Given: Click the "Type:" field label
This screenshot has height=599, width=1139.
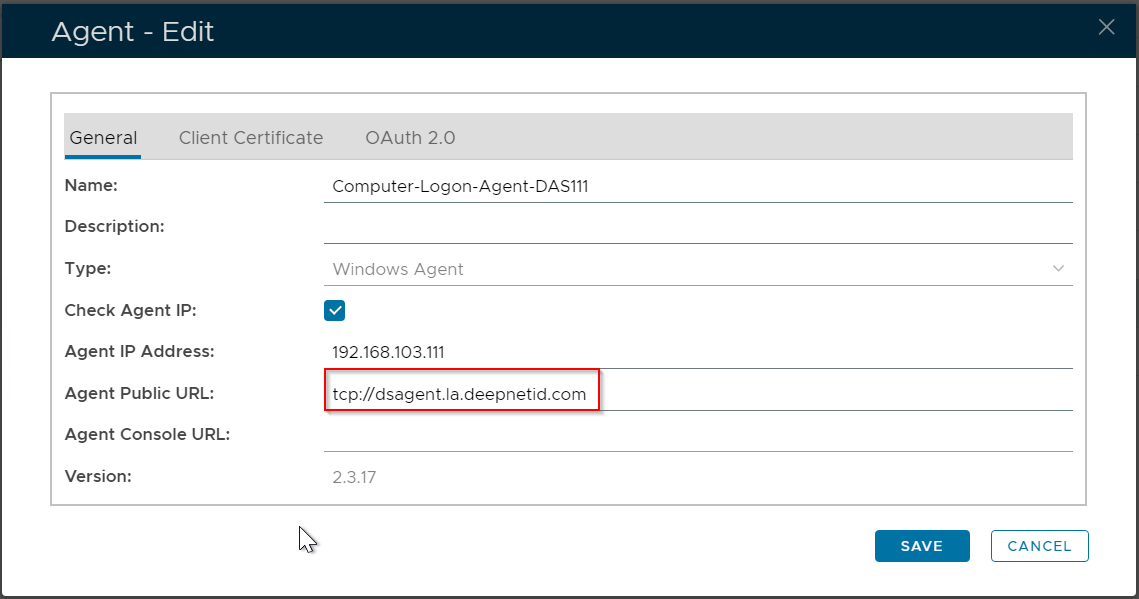Looking at the screenshot, I should pos(88,268).
